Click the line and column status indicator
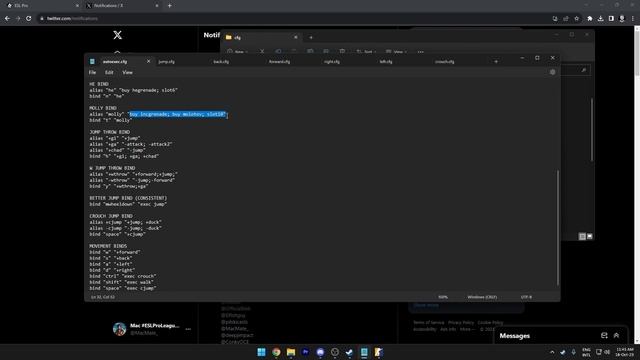This screenshot has height=360, width=640. (x=103, y=297)
